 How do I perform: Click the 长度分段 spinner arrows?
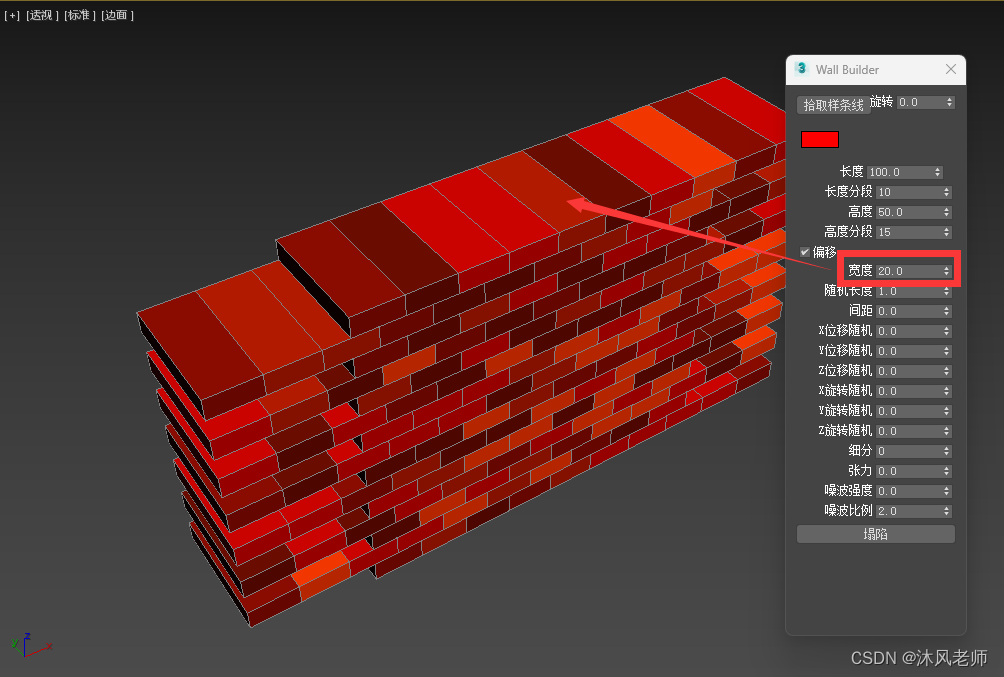(x=946, y=192)
